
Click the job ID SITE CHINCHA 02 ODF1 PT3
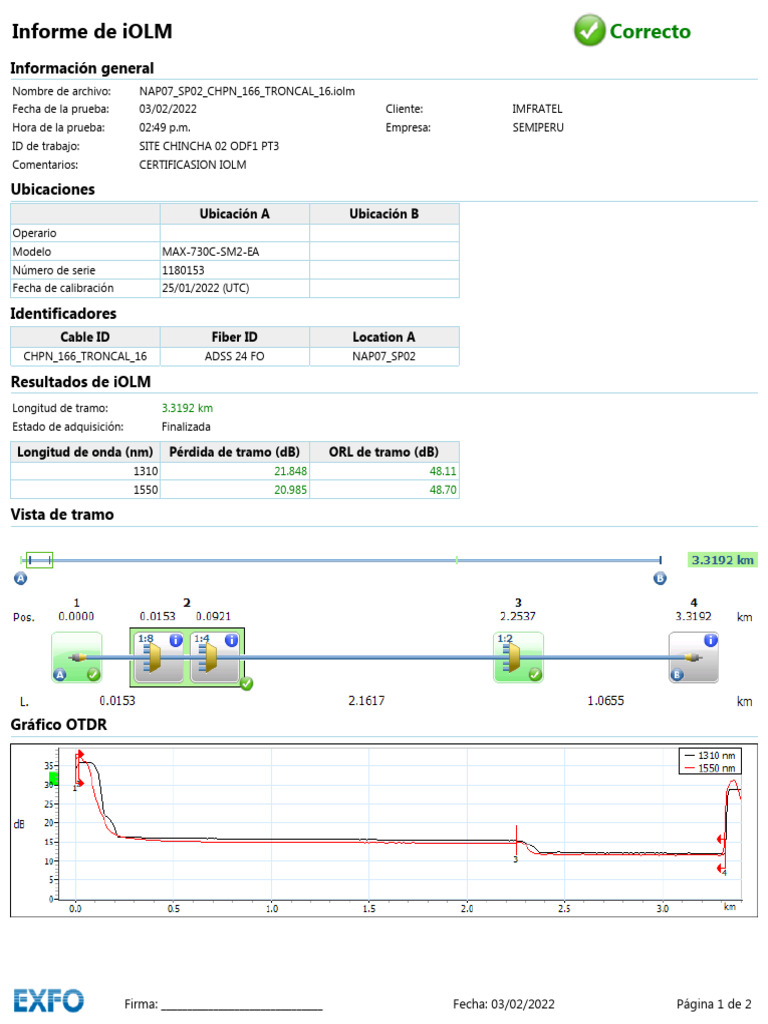(x=209, y=146)
